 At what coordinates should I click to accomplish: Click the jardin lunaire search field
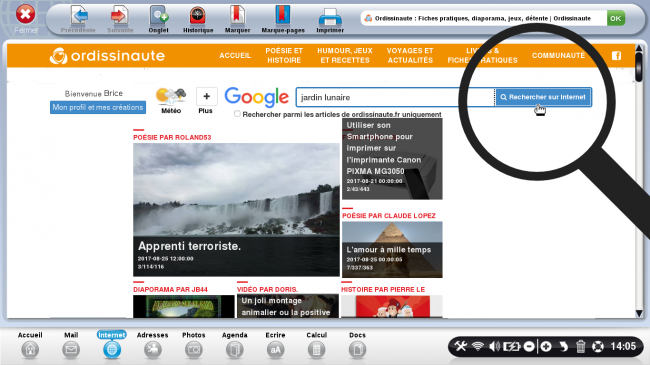[395, 97]
